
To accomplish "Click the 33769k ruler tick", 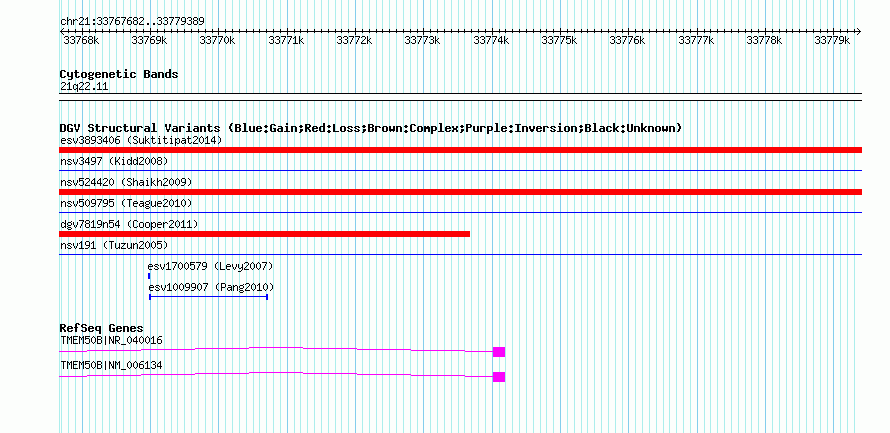I will pos(150,40).
